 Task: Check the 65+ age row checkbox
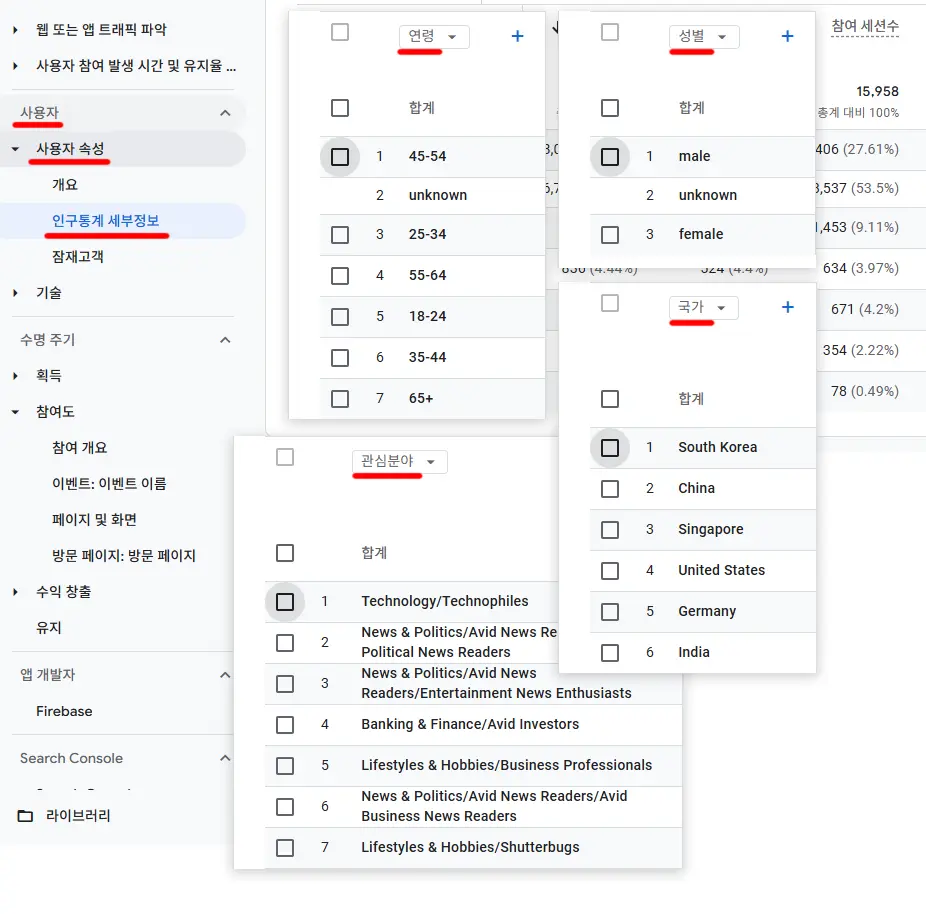(x=340, y=399)
